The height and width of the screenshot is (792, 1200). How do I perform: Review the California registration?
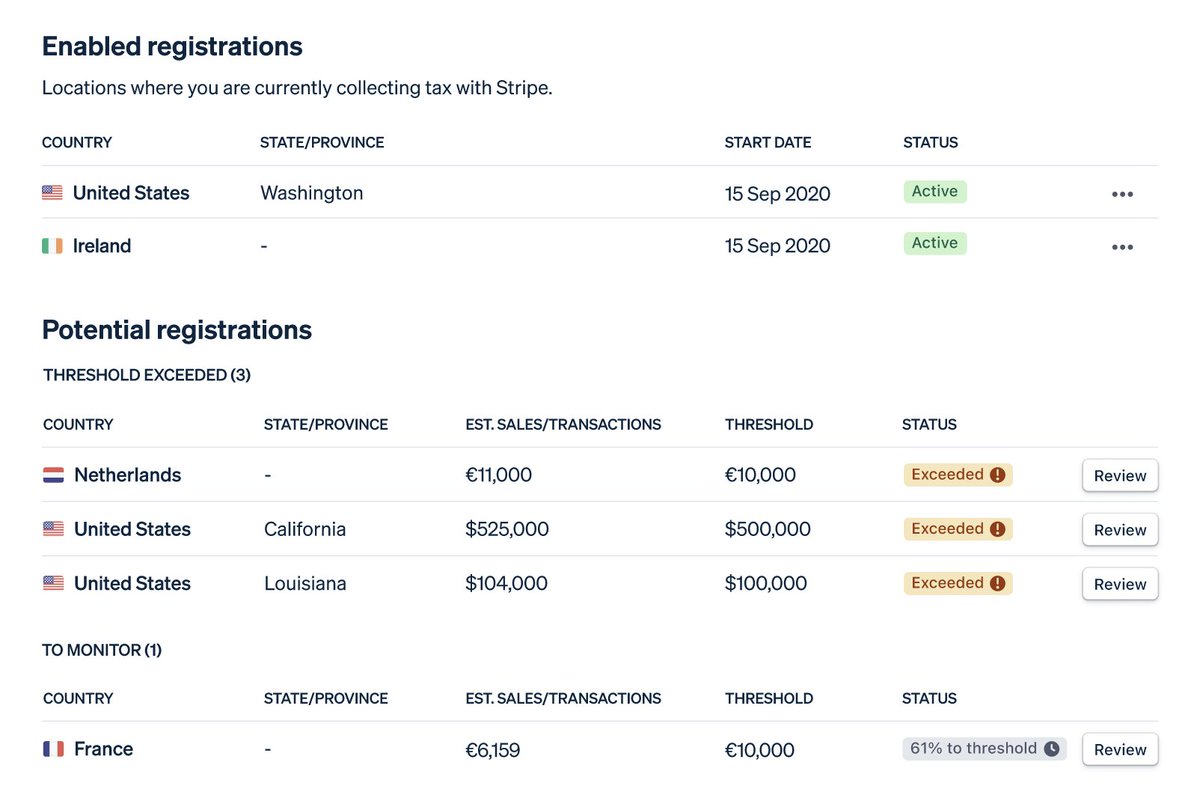[1120, 530]
